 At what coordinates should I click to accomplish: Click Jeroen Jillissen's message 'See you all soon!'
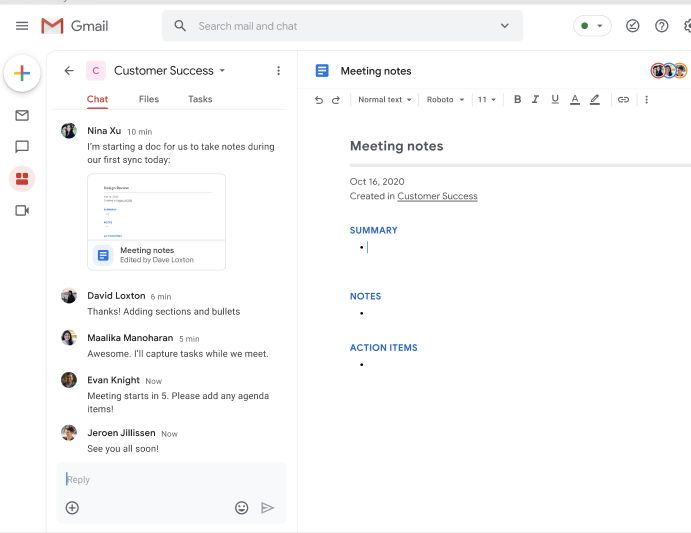pyautogui.click(x=123, y=448)
